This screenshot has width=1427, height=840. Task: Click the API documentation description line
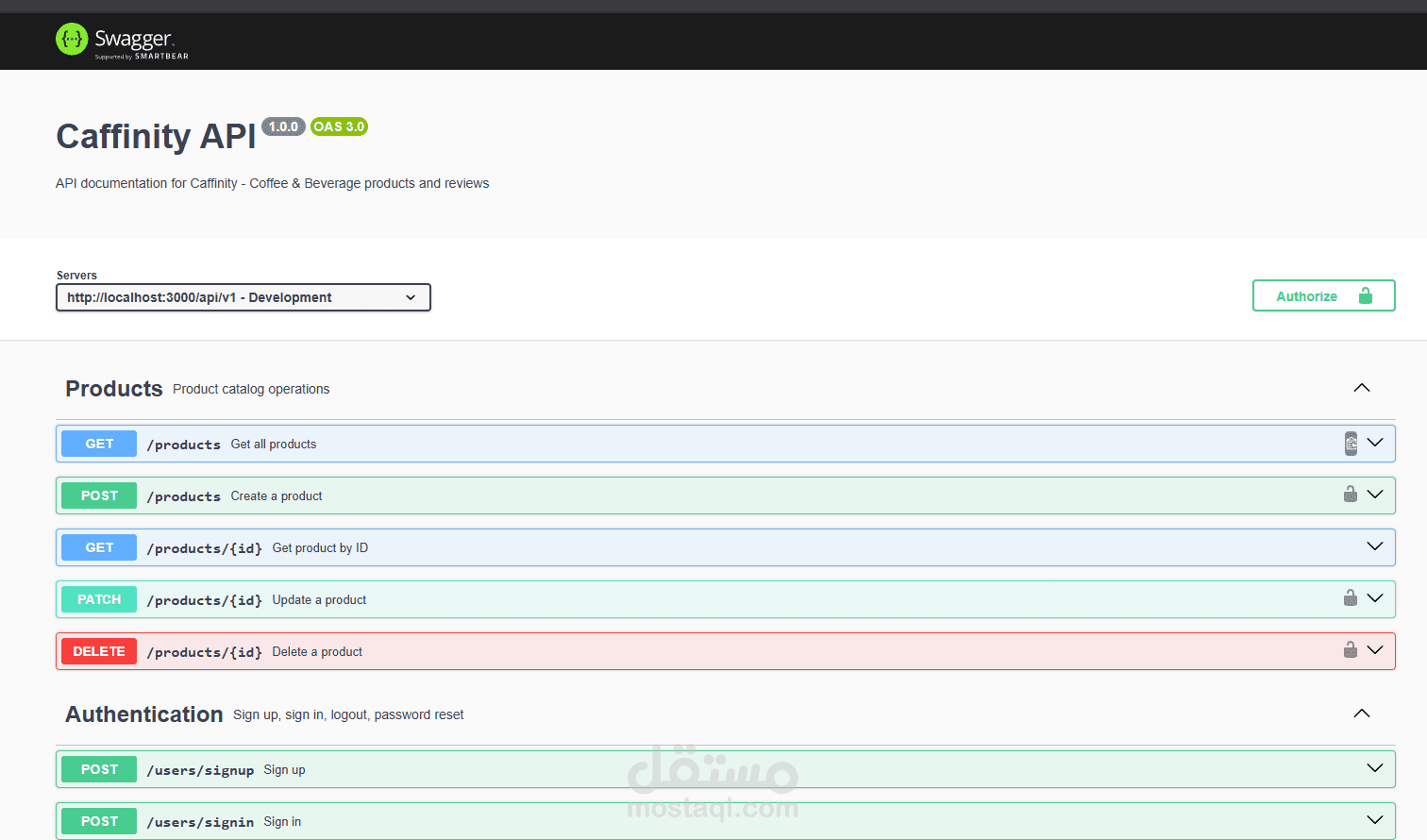pyautogui.click(x=272, y=183)
